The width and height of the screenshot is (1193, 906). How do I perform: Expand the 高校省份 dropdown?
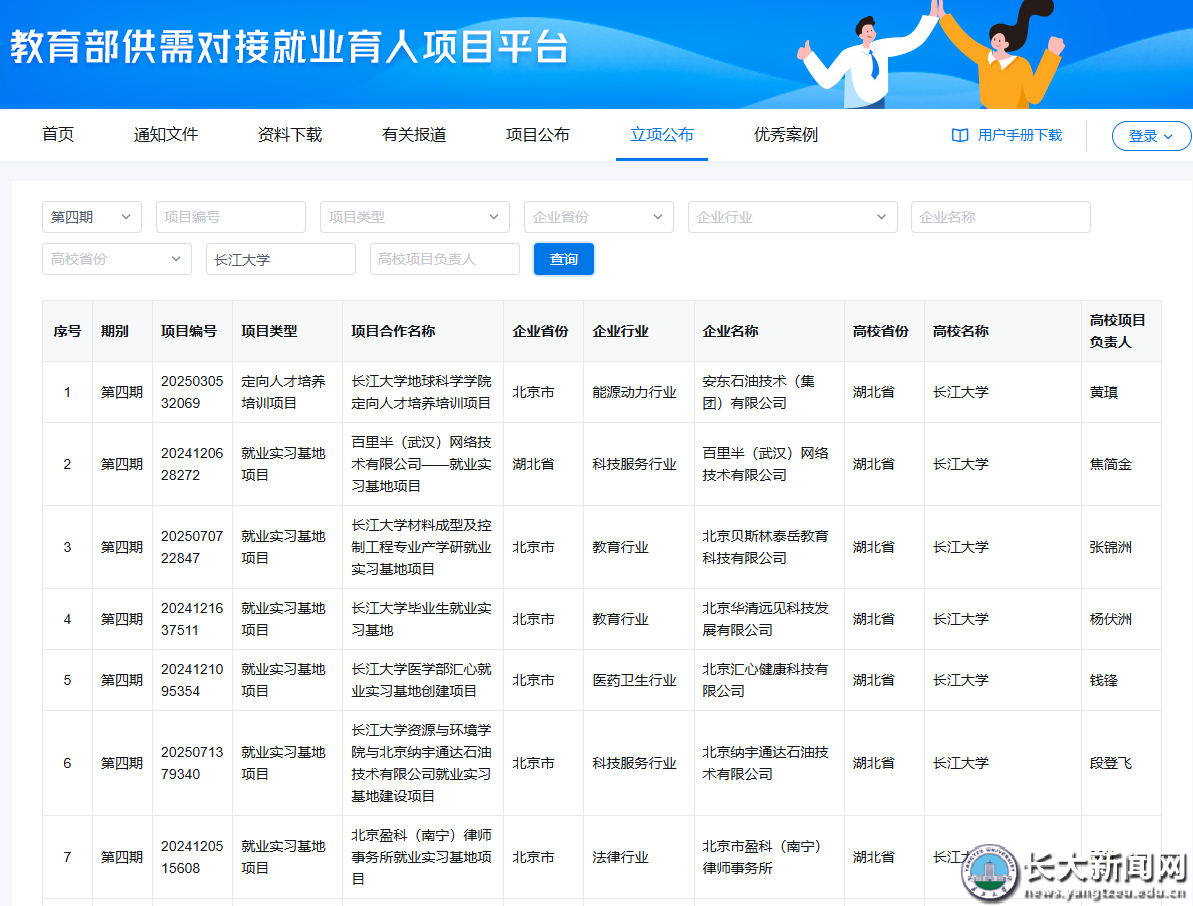[116, 259]
